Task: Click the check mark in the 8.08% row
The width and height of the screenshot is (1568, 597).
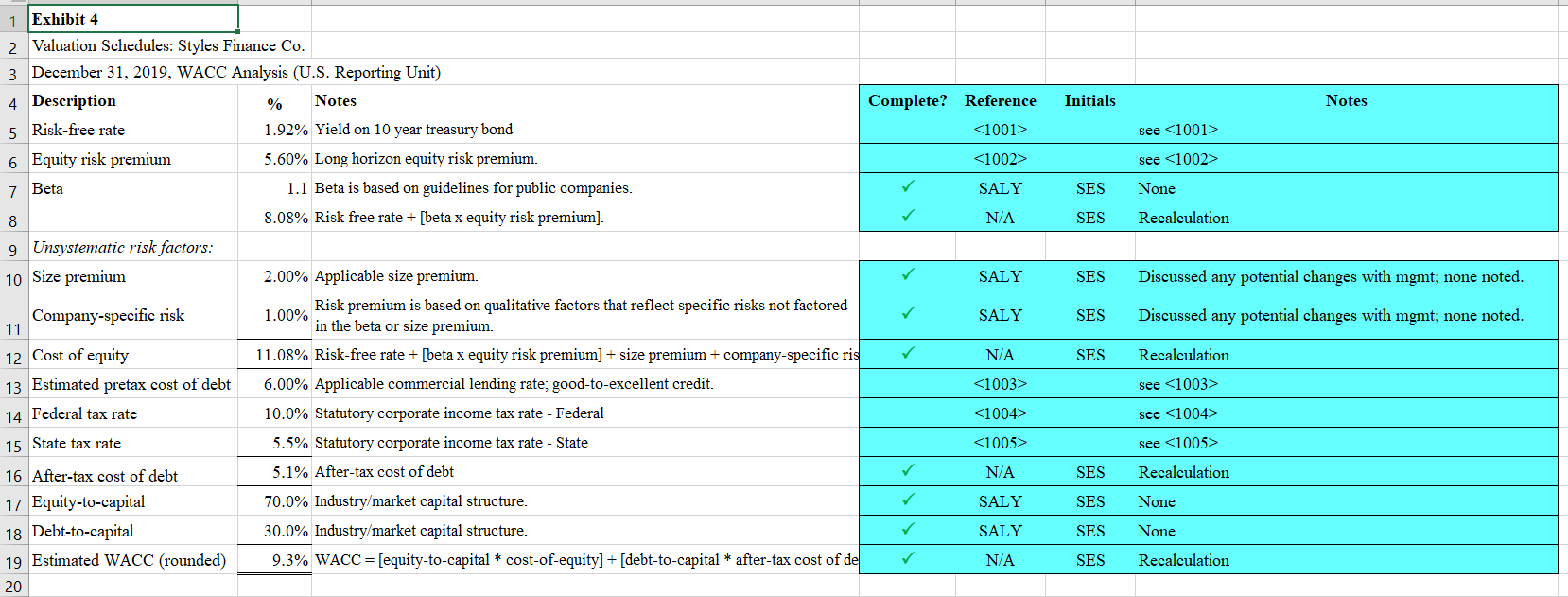Action: point(908,217)
